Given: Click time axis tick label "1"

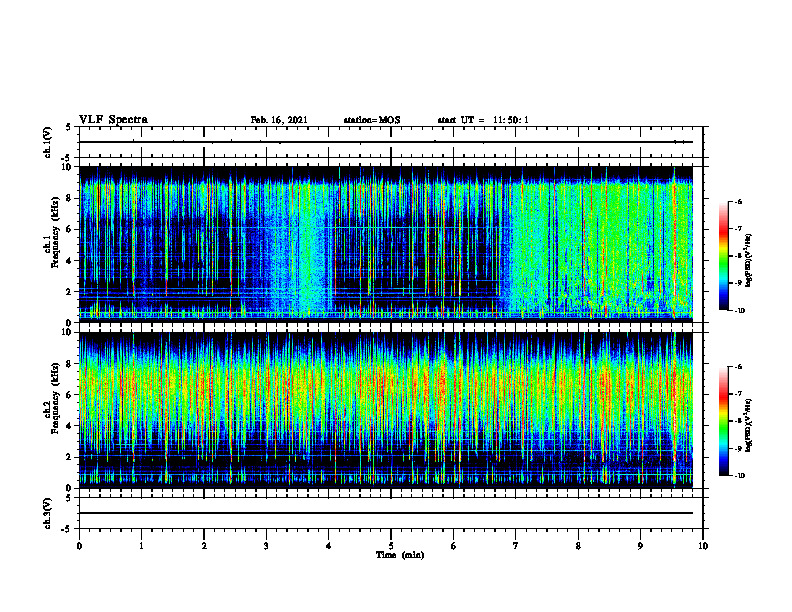Looking at the screenshot, I should click(x=141, y=546).
